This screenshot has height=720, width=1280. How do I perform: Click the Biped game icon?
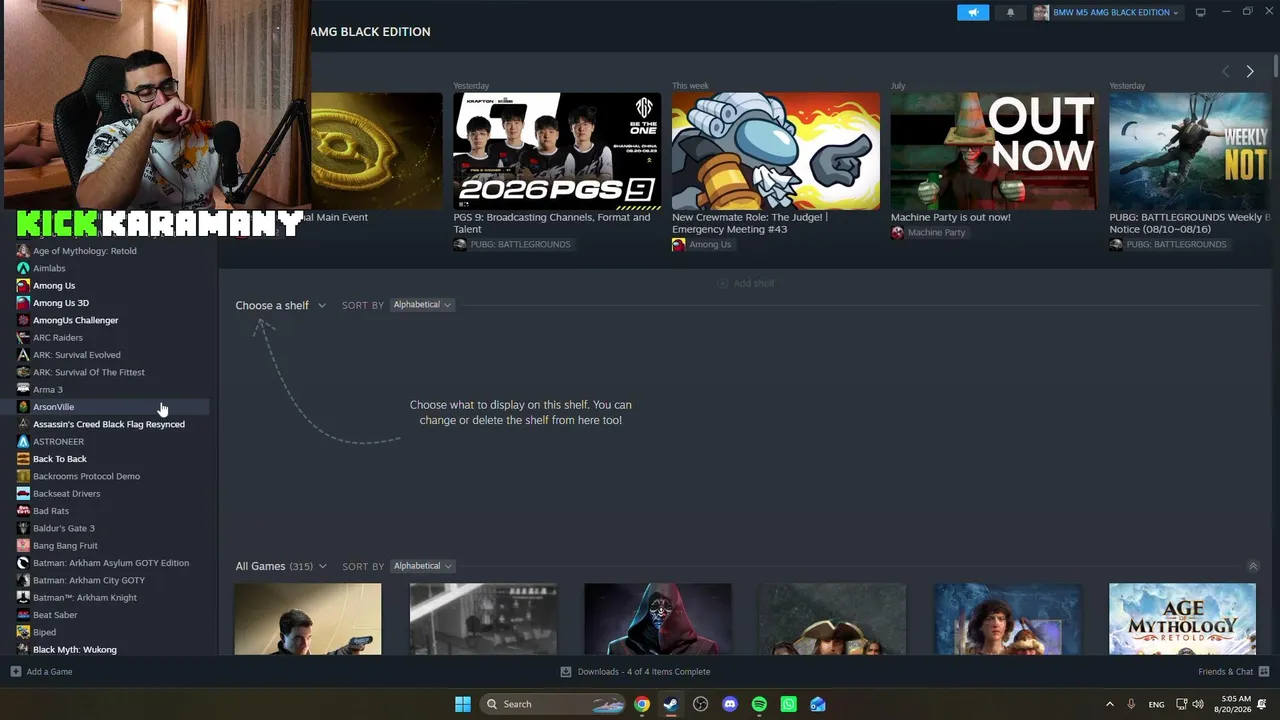click(23, 632)
